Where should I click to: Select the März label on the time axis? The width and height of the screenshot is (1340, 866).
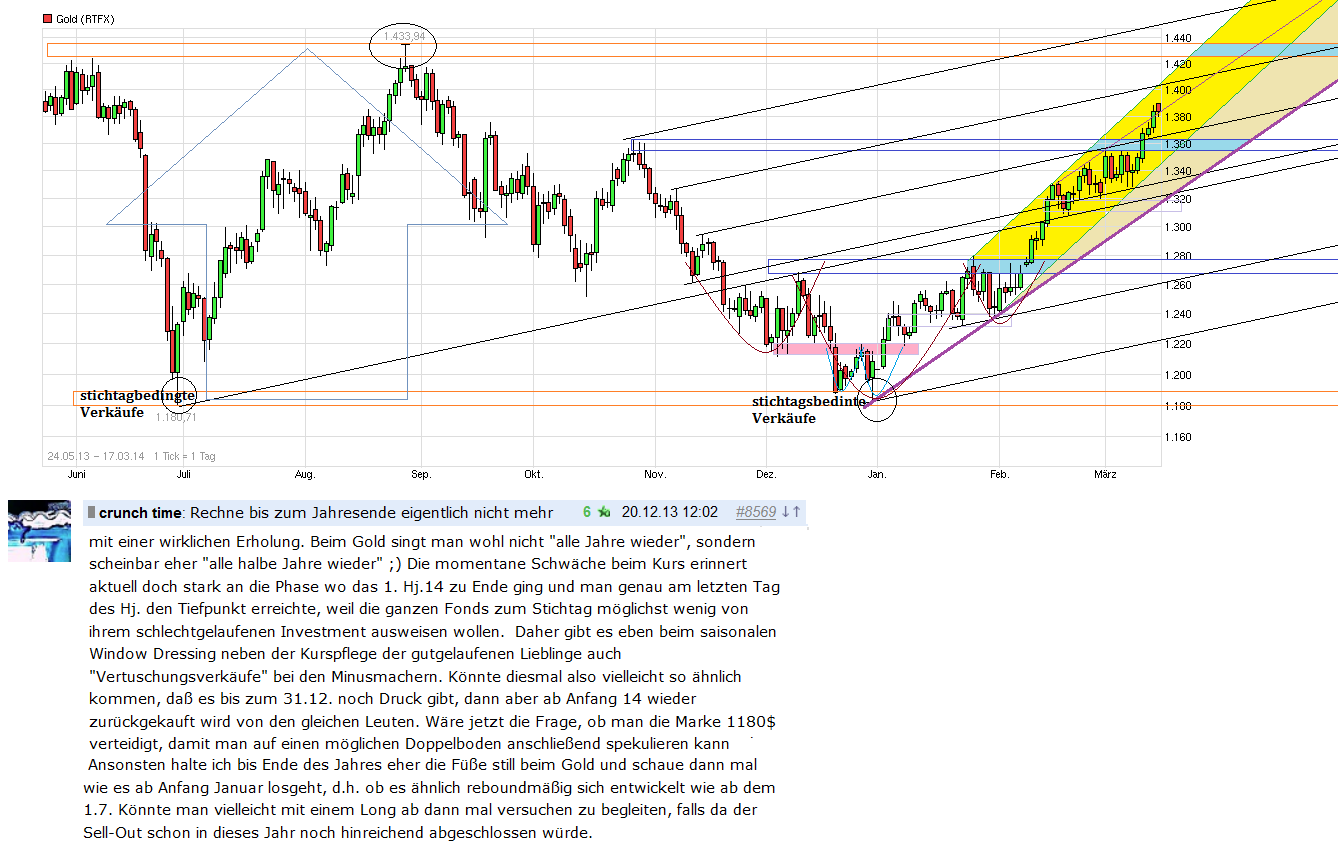[1105, 475]
